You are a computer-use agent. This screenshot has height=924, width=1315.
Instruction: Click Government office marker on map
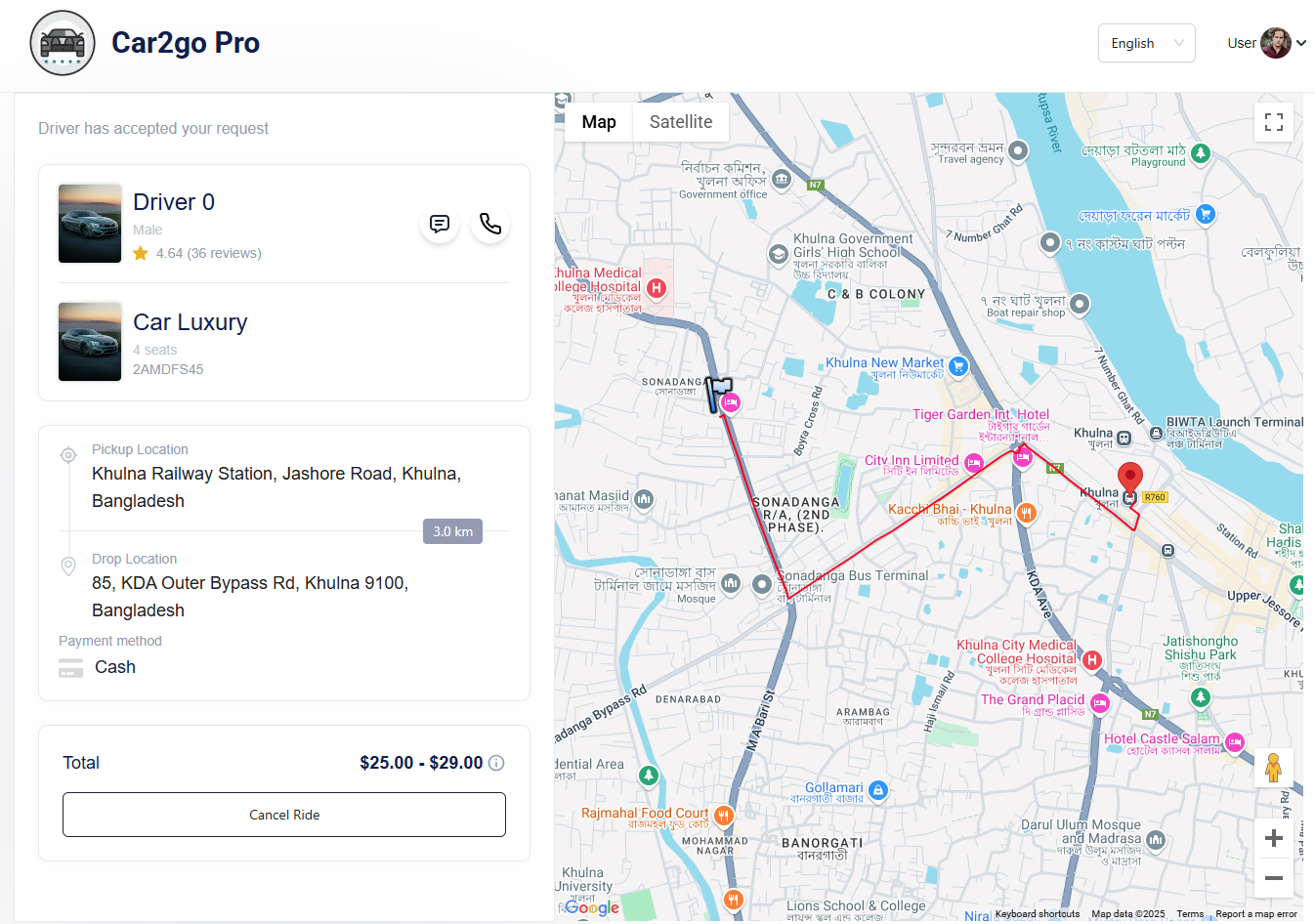[782, 179]
